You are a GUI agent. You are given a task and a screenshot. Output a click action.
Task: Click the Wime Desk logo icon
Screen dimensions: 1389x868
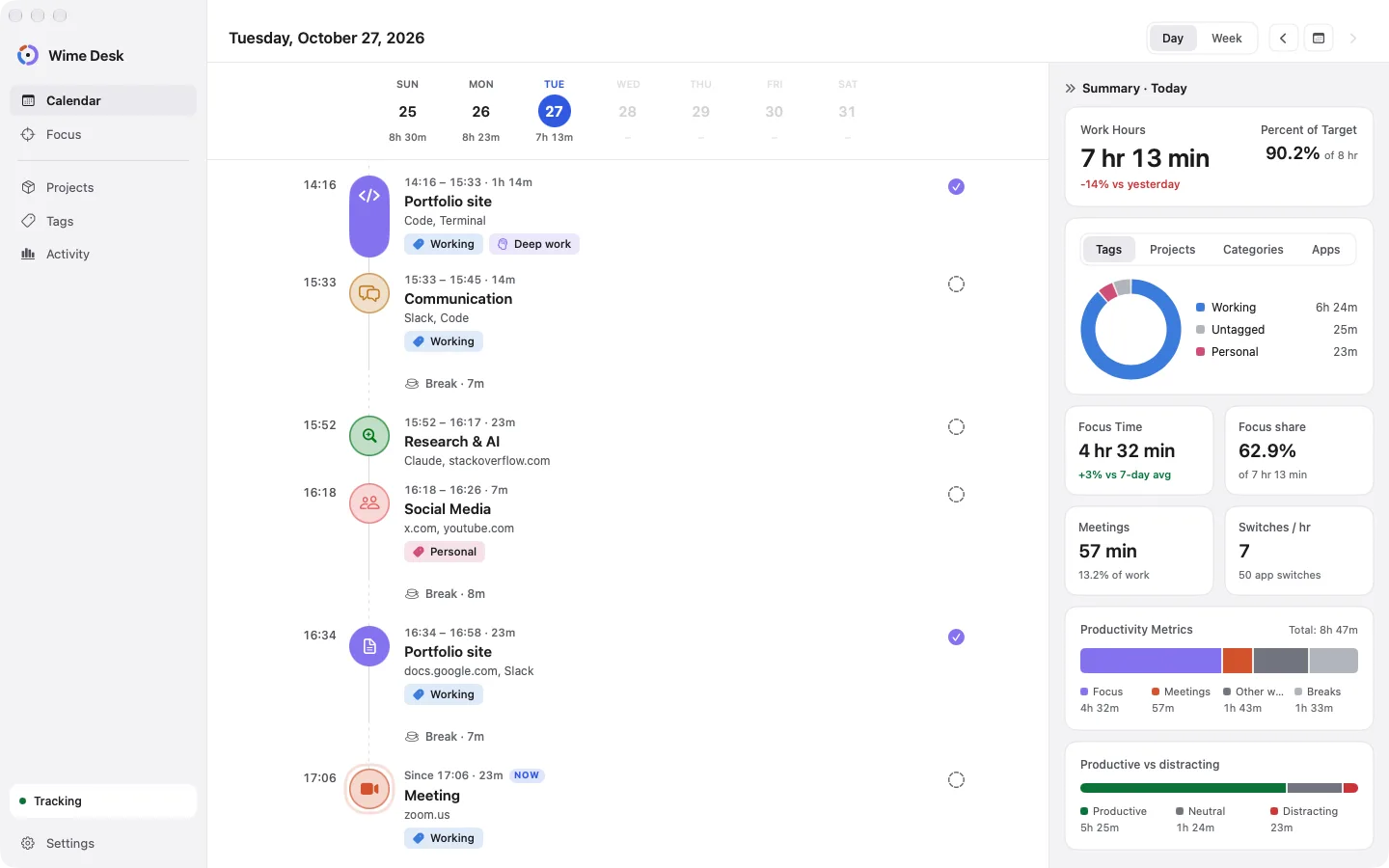coord(28,55)
